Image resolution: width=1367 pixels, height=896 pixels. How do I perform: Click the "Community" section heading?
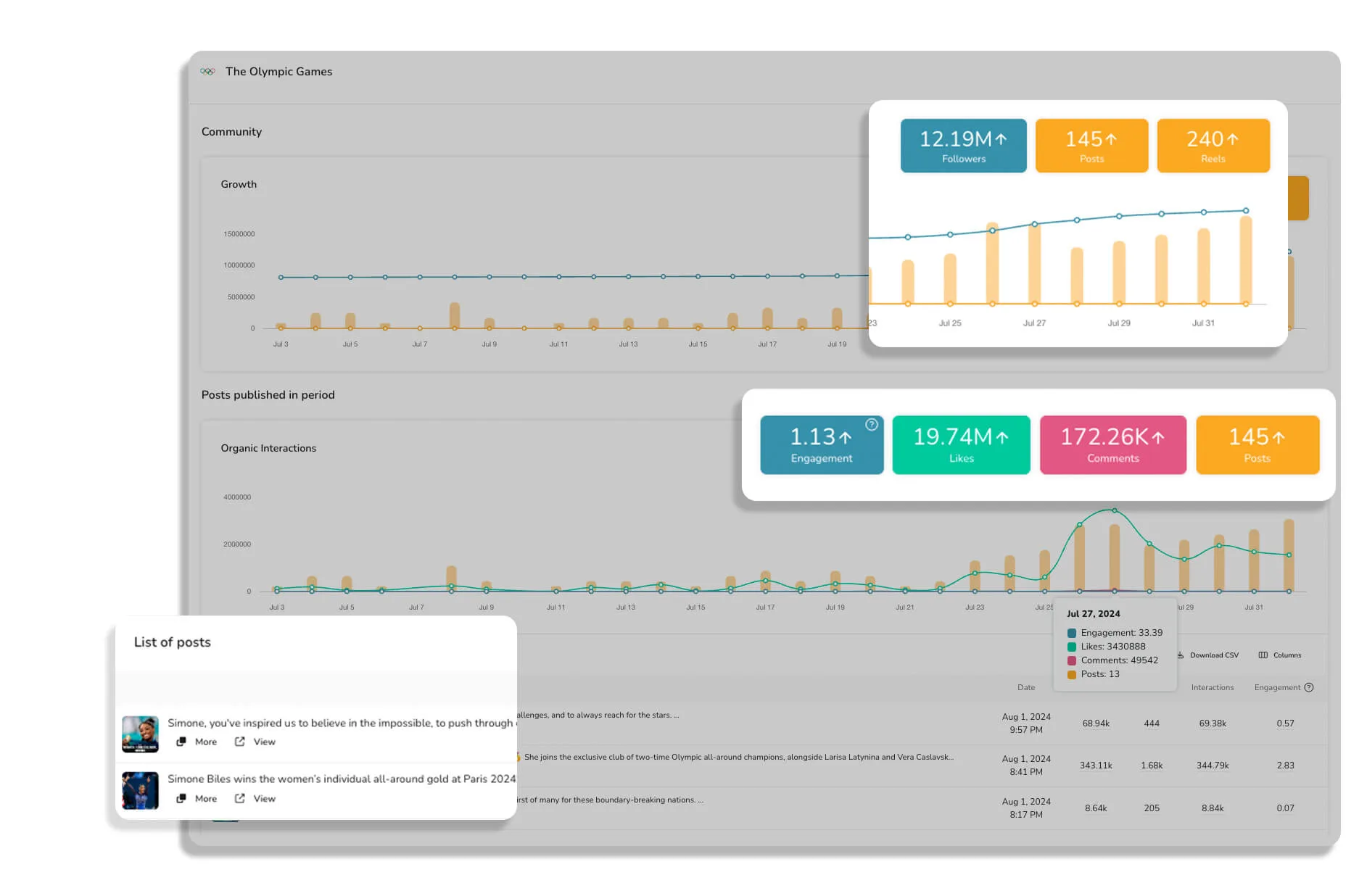(231, 132)
